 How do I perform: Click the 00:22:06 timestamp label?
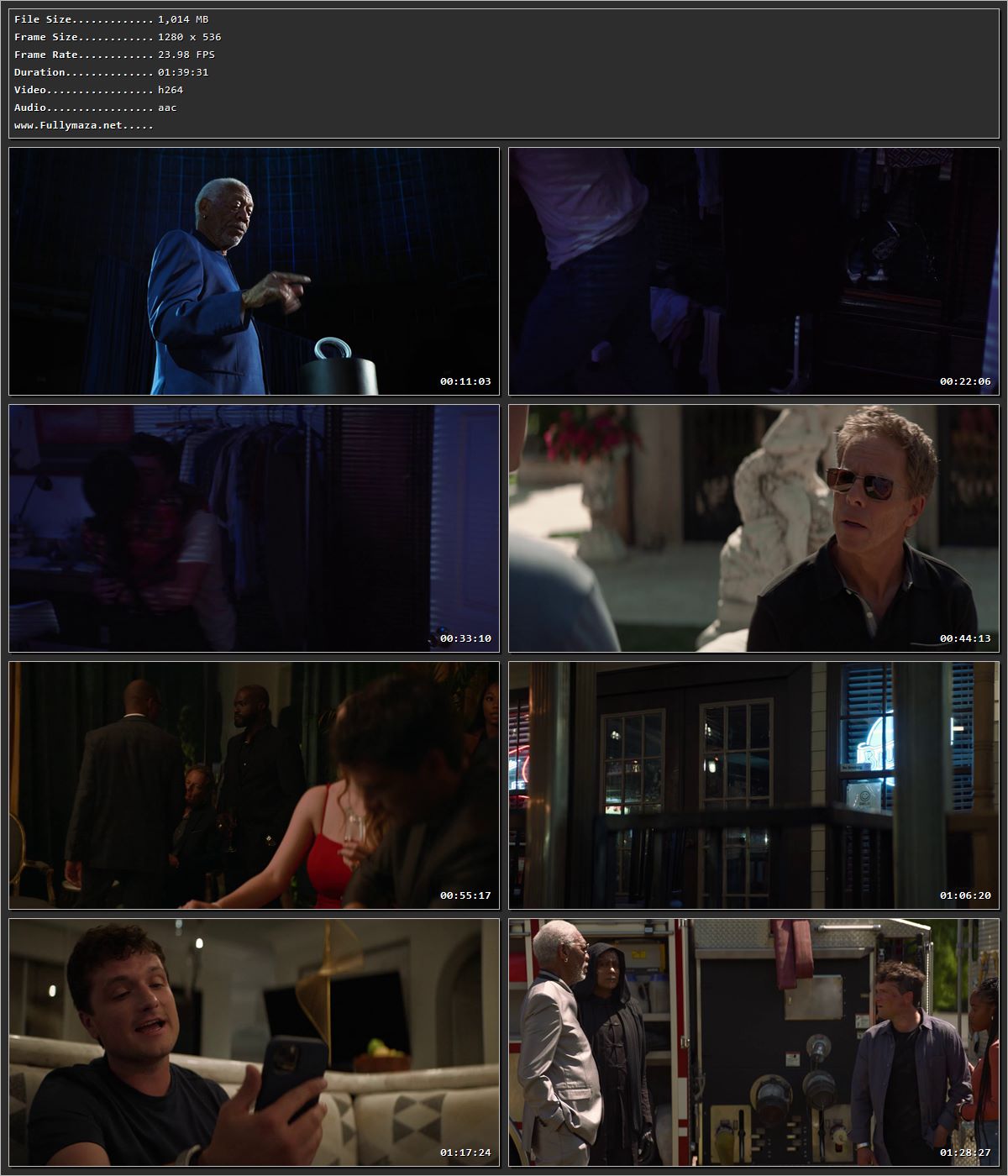965,381
